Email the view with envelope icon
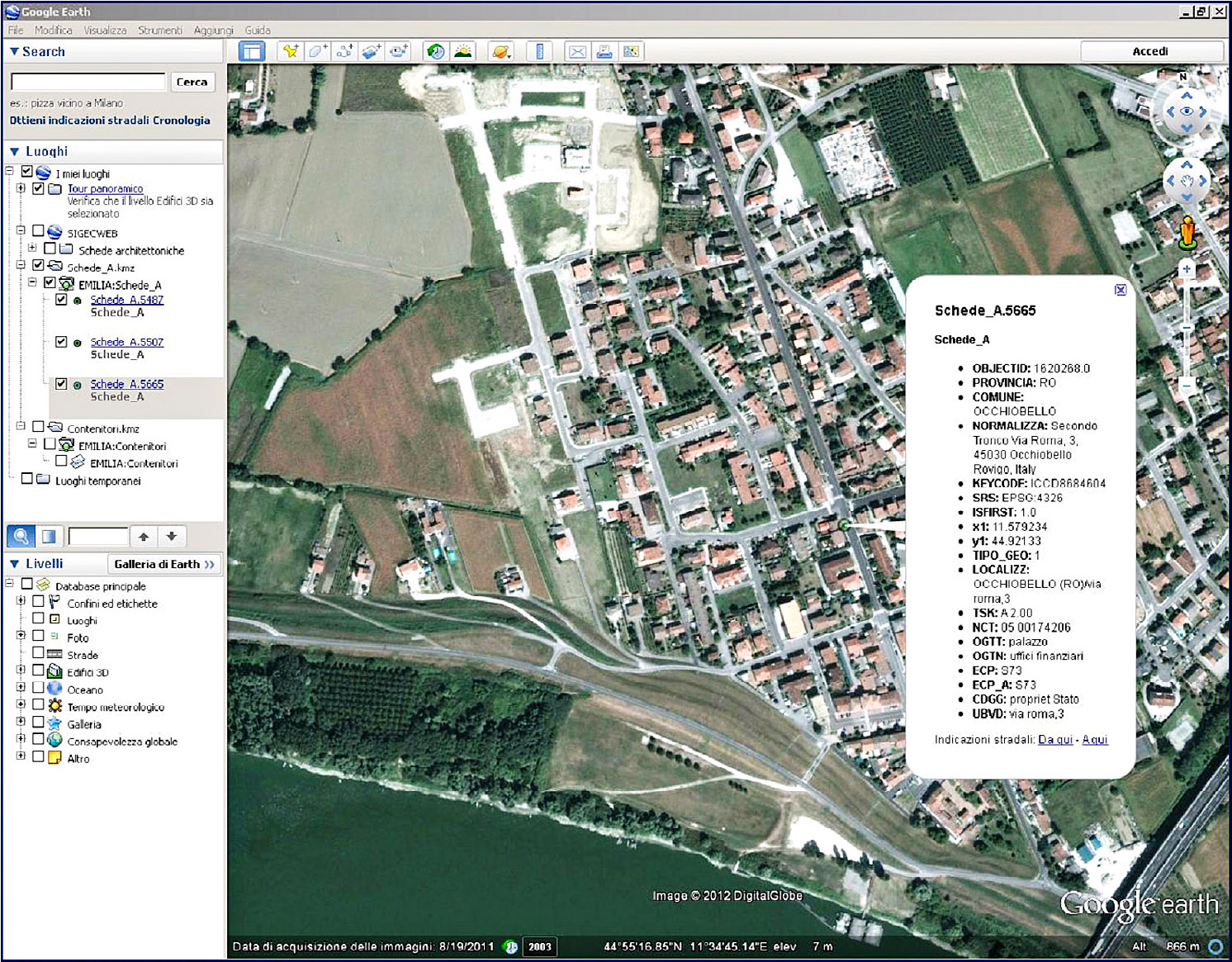The width and height of the screenshot is (1232, 962). [x=577, y=51]
